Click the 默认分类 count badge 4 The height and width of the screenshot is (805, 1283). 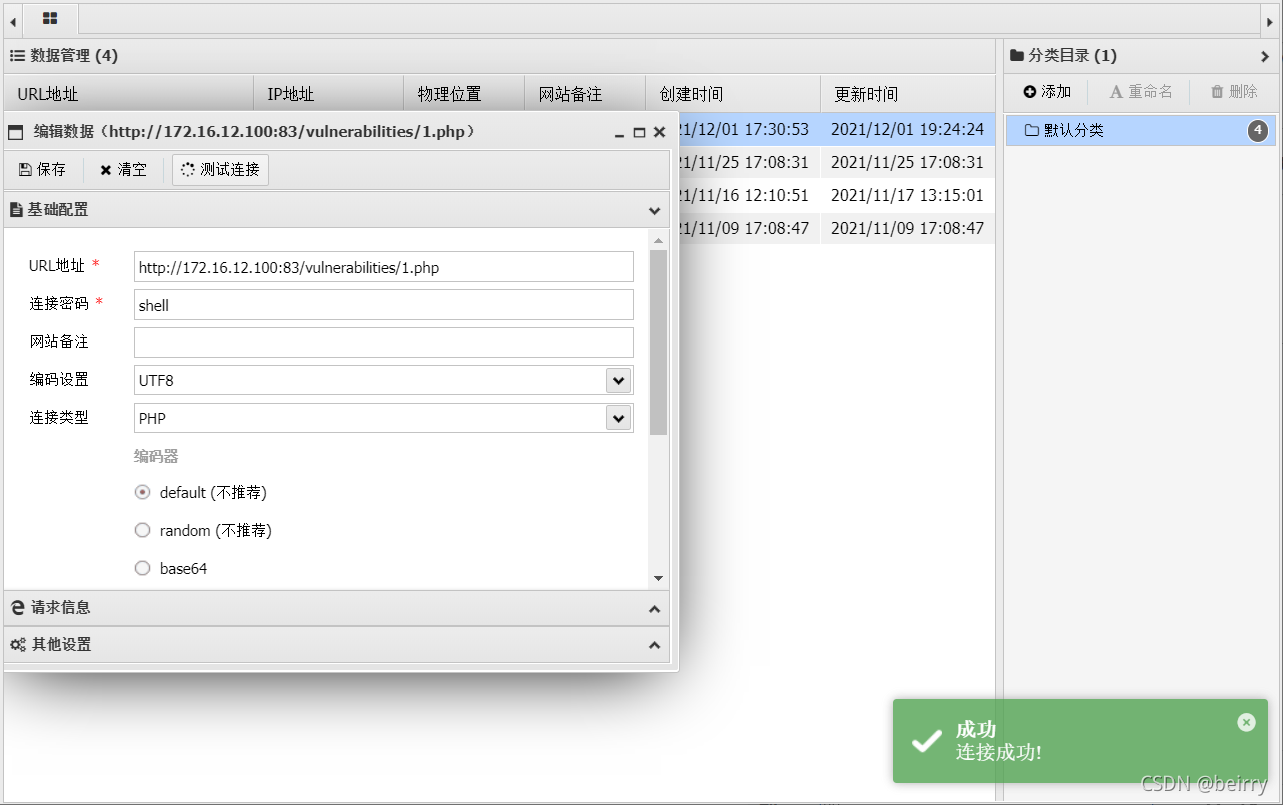[x=1258, y=130]
